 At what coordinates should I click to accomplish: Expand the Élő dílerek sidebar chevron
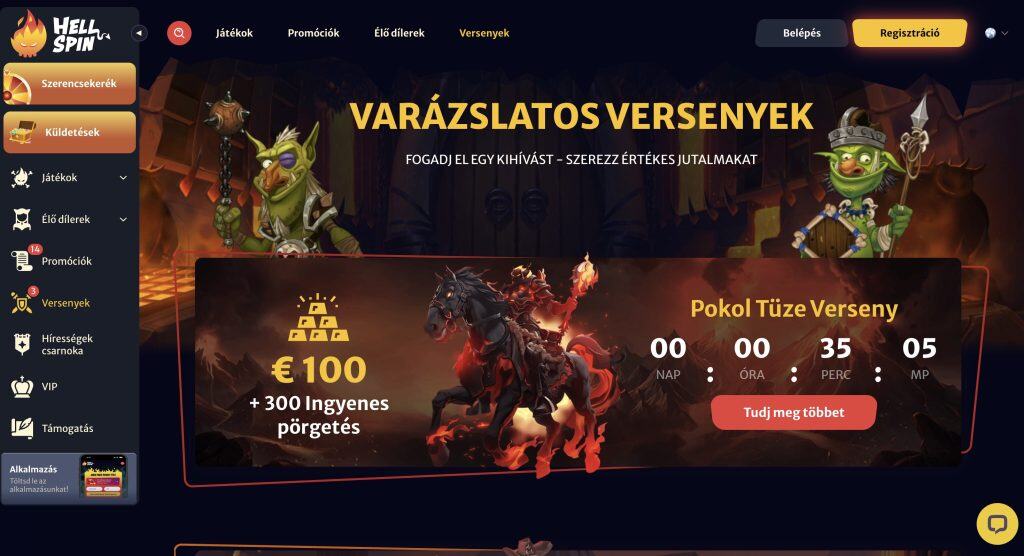123,220
